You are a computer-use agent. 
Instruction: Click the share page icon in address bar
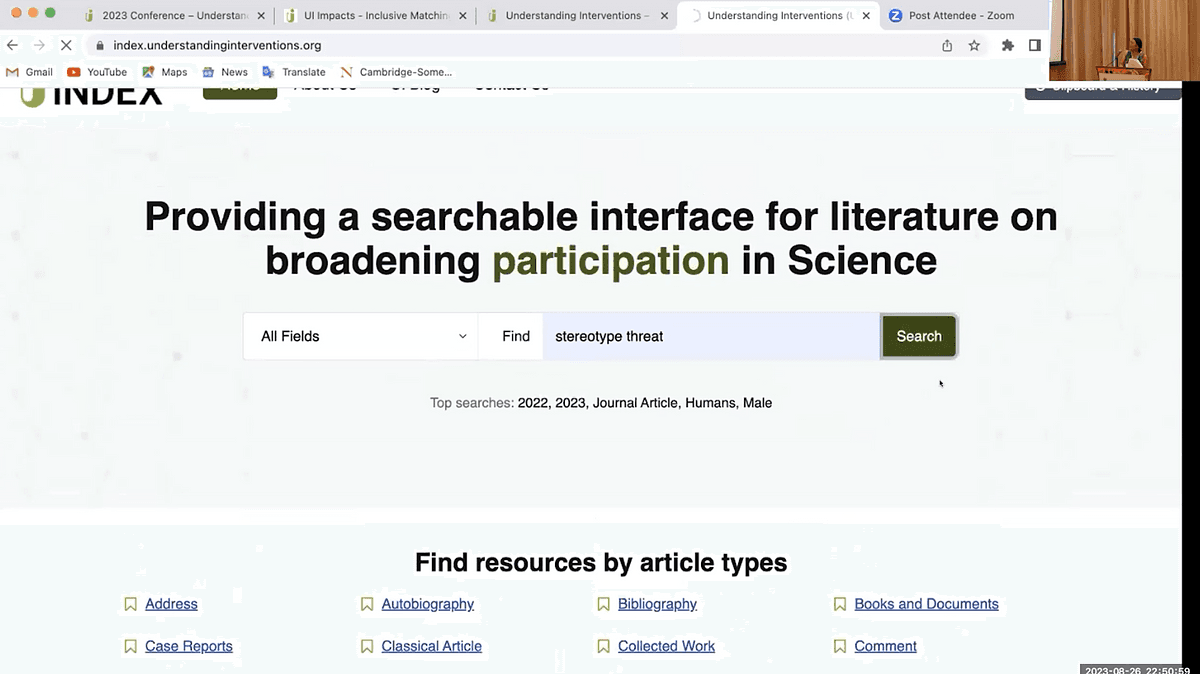[x=947, y=45]
